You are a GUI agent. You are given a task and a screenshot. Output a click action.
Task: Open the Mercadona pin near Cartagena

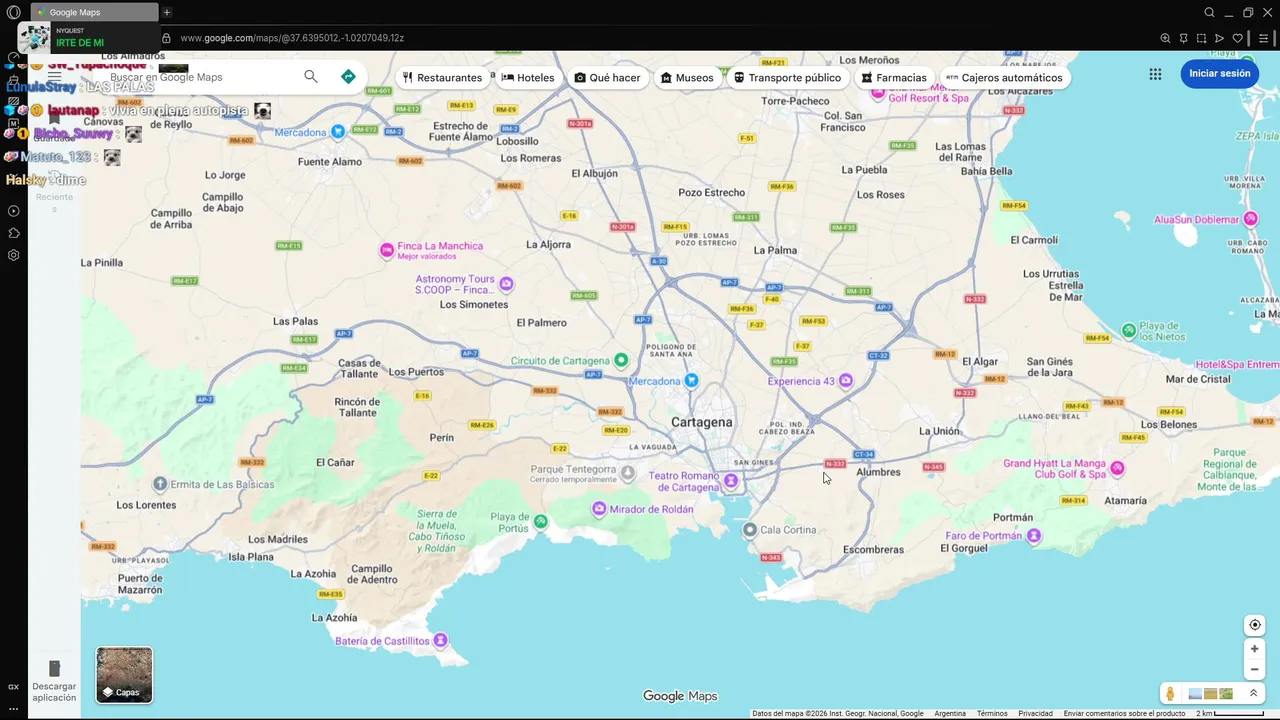691,380
